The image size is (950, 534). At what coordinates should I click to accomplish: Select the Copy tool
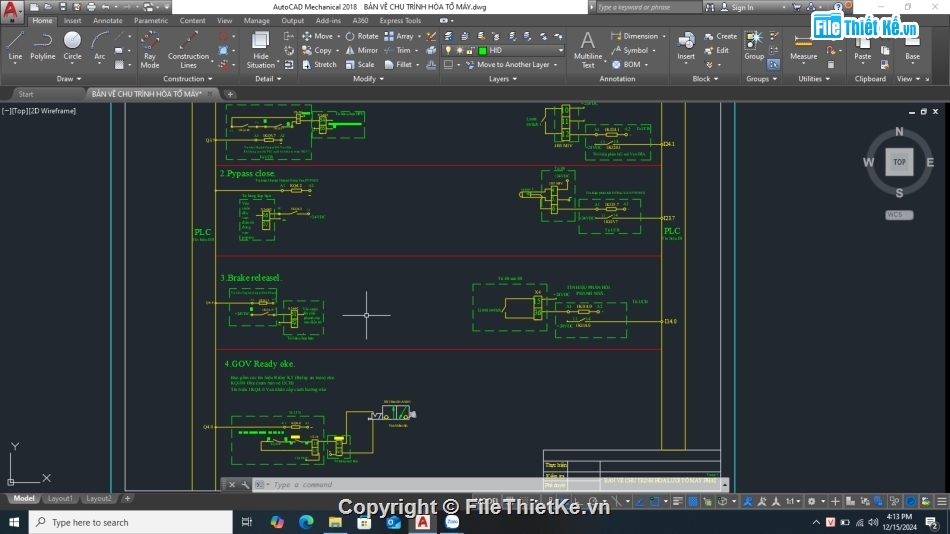point(317,50)
